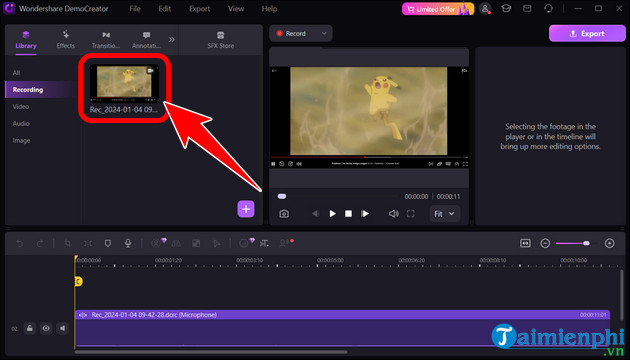
Task: Zoom out the timeline
Action: point(545,243)
